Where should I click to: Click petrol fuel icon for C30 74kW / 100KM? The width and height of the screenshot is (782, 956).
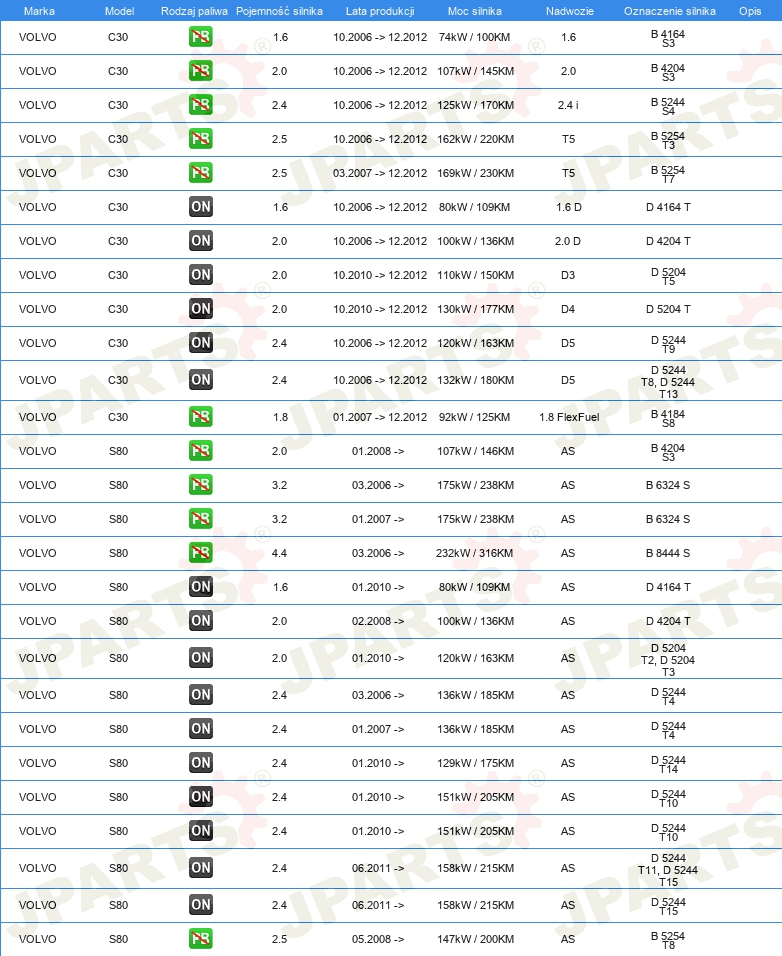tap(201, 37)
